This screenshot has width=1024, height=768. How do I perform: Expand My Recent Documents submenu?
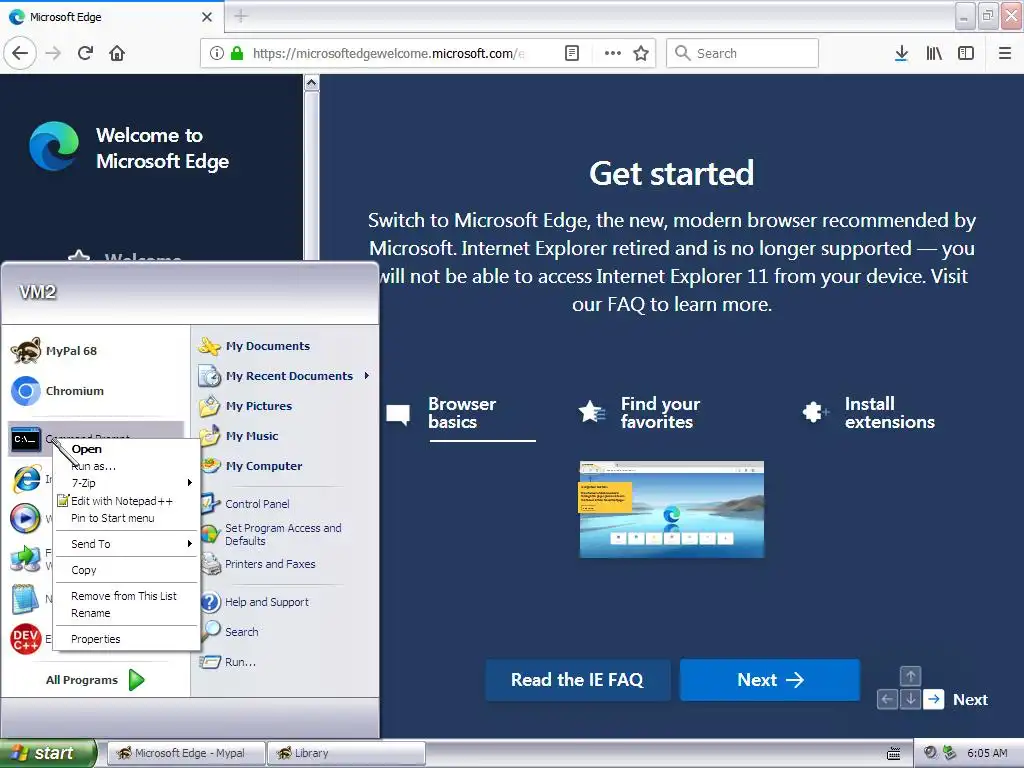(284, 376)
